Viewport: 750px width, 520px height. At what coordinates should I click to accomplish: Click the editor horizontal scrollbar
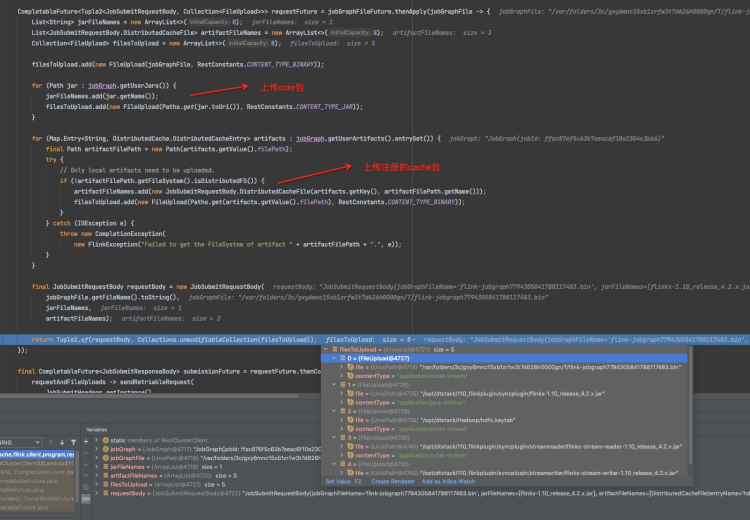pos(149,396)
